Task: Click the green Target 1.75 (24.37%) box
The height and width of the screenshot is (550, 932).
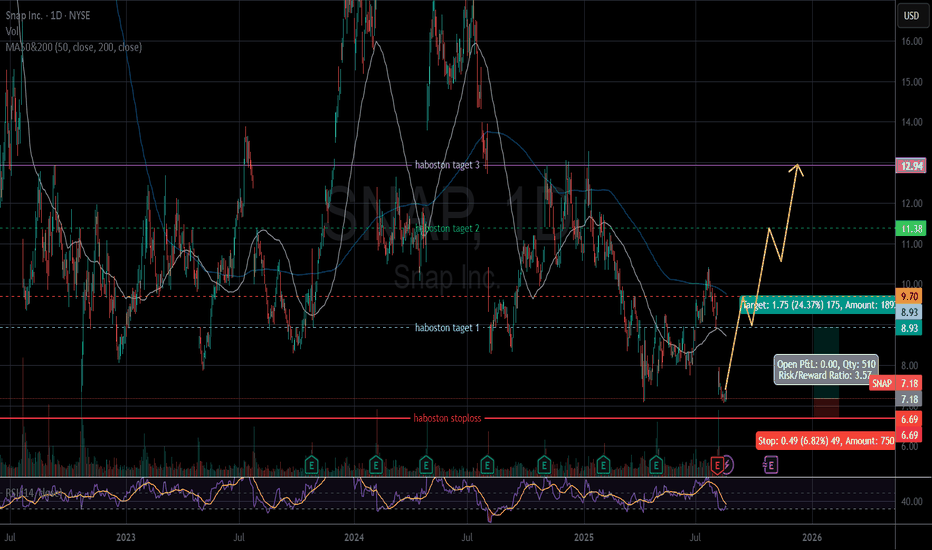Action: coord(817,305)
